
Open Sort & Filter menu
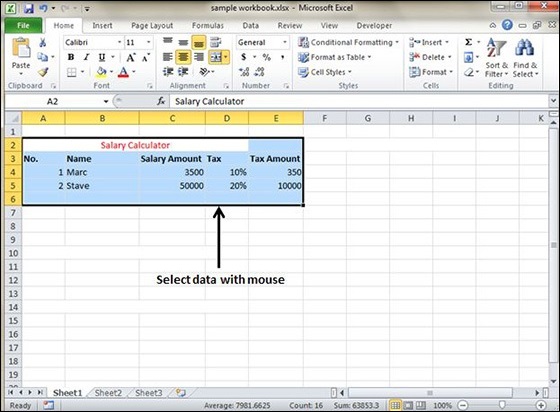pyautogui.click(x=496, y=58)
